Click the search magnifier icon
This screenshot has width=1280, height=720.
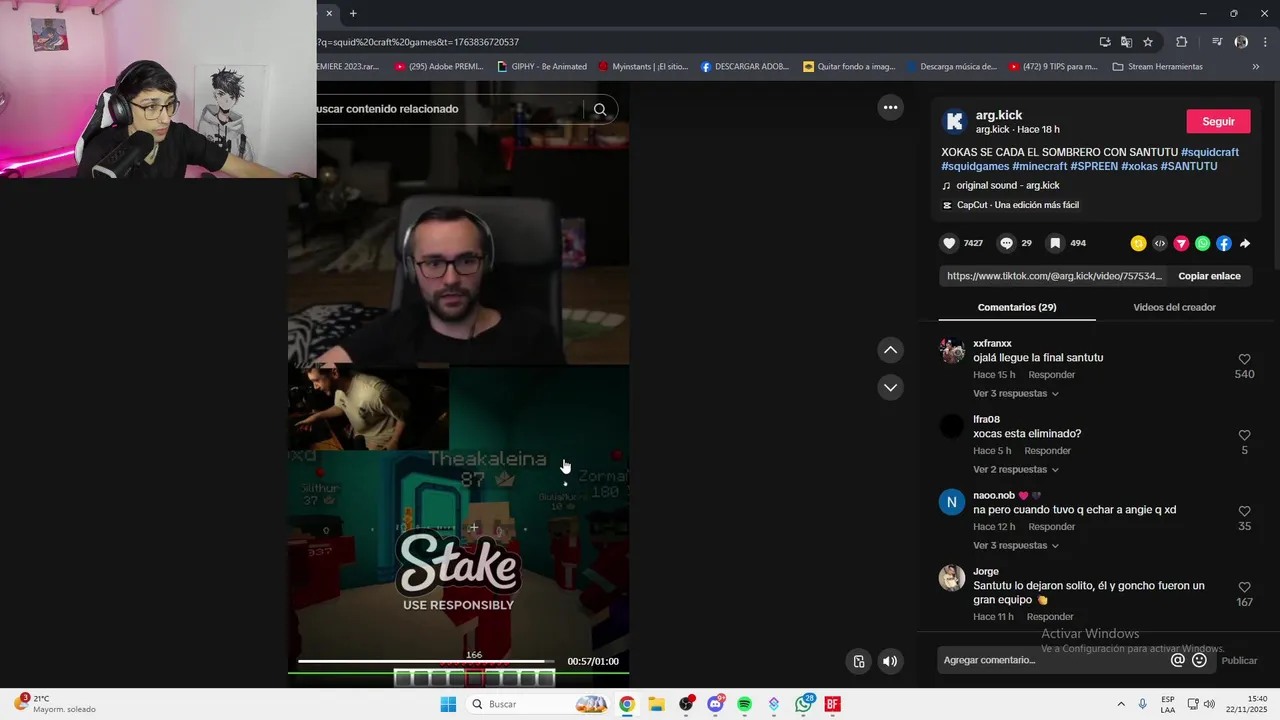pos(600,109)
